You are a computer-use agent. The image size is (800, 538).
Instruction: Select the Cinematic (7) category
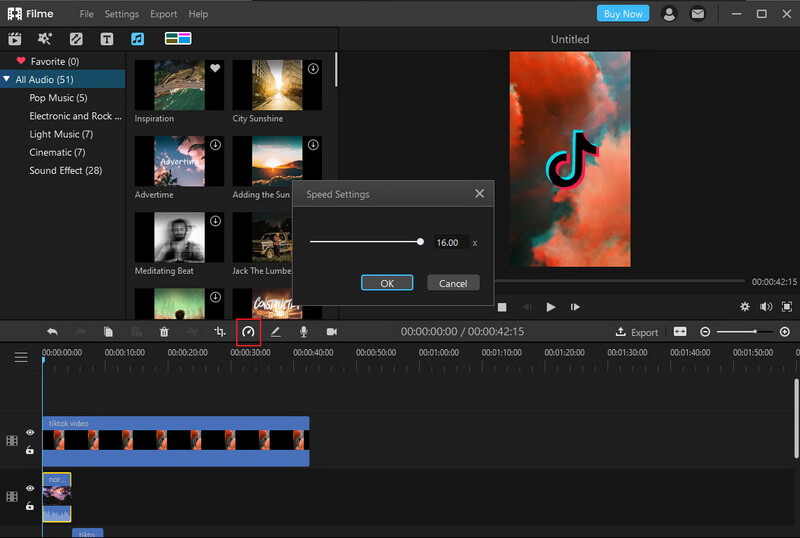tap(57, 152)
